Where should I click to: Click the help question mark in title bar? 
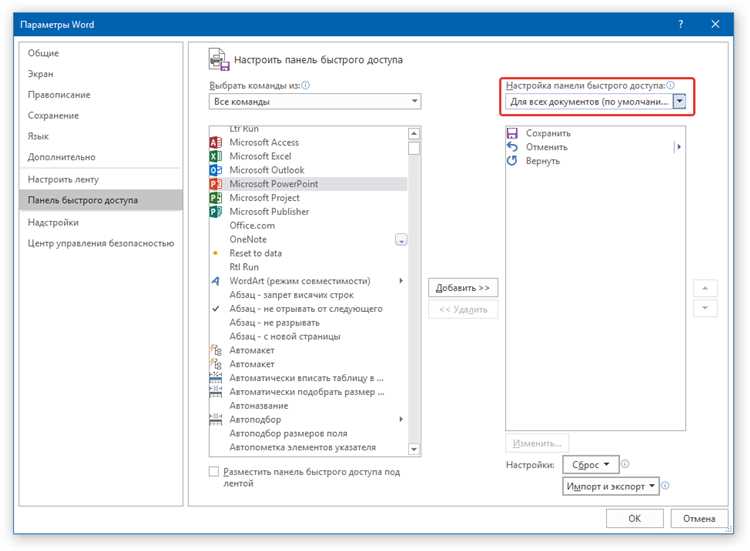click(x=681, y=24)
